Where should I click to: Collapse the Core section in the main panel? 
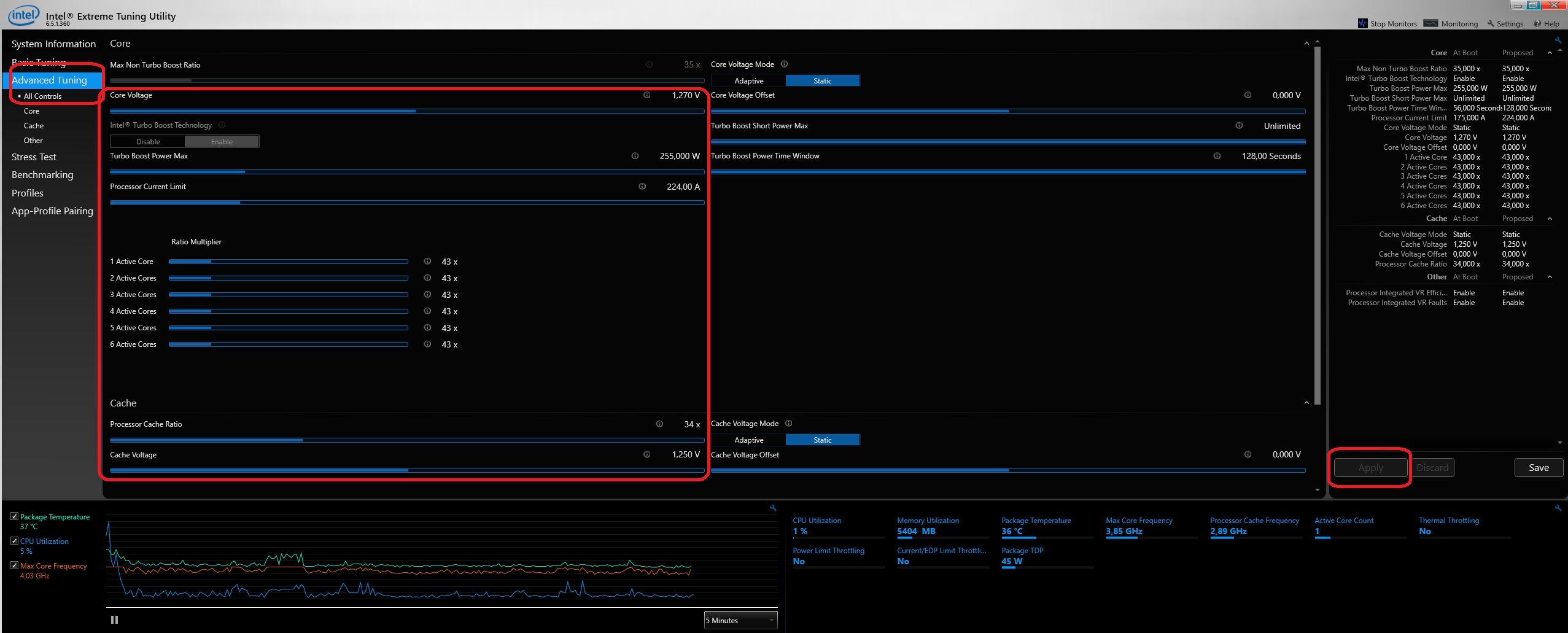(x=1306, y=44)
